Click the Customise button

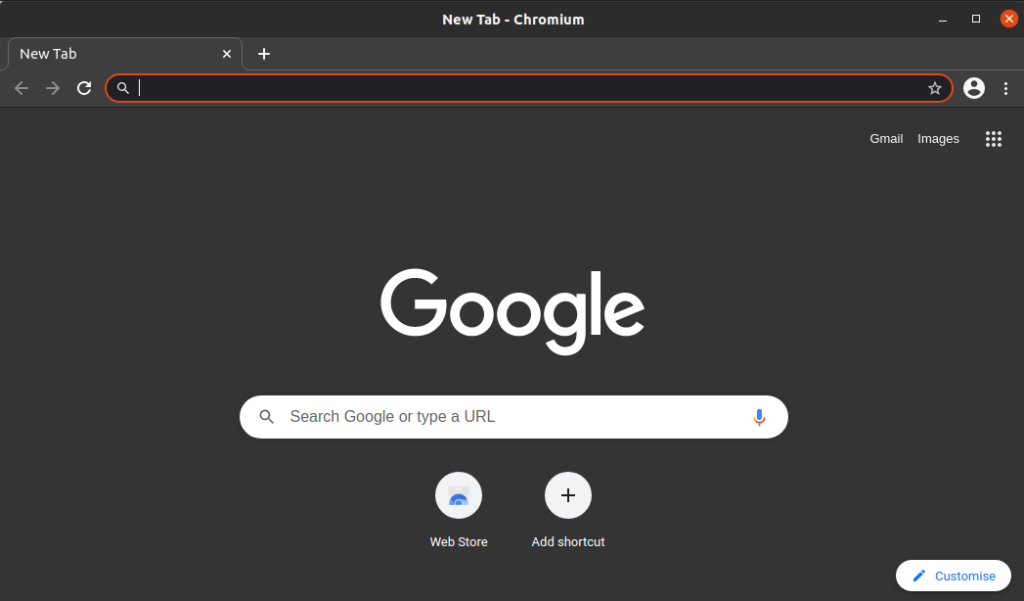953,576
